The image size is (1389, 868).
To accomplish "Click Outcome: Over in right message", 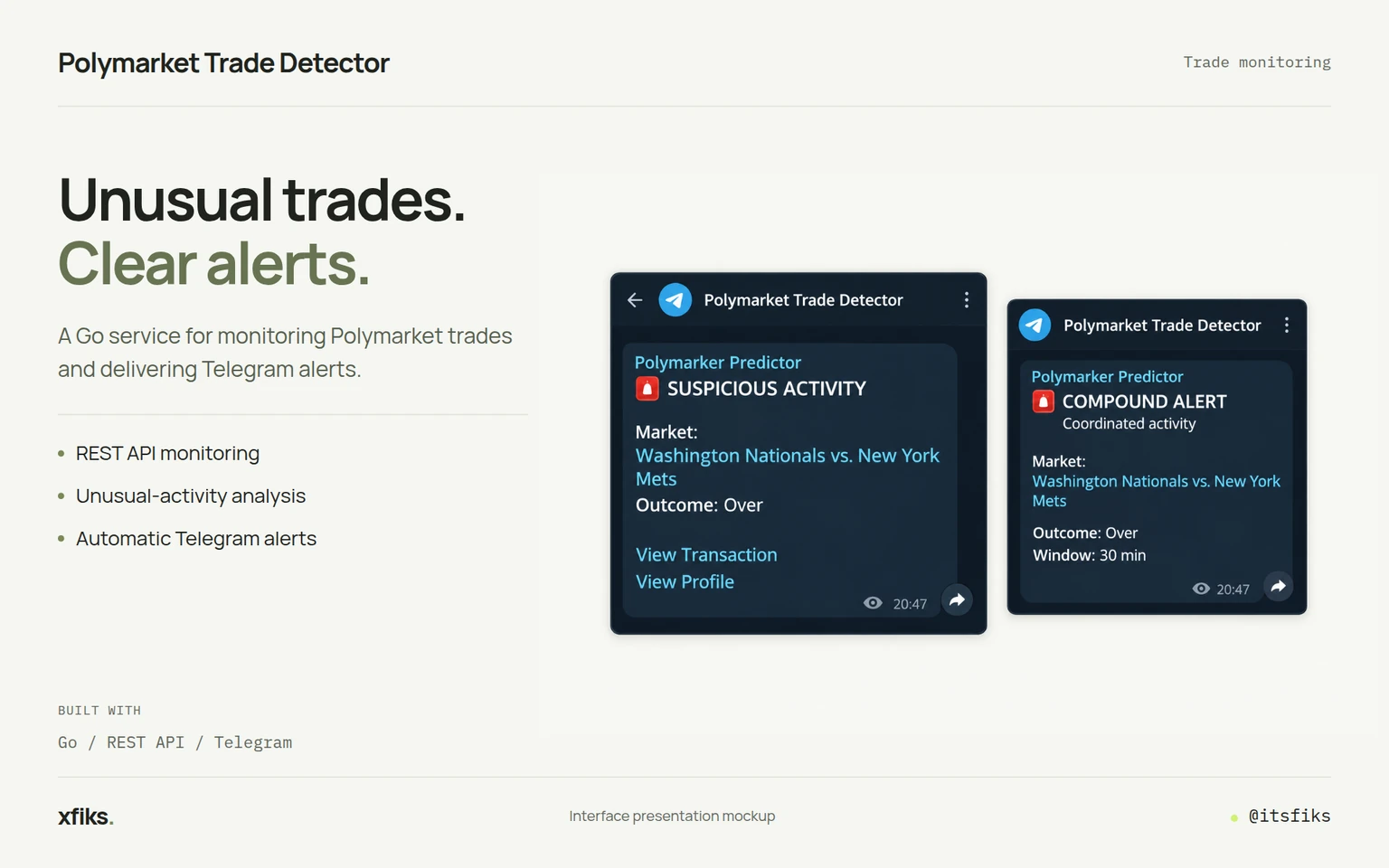I will 1085,533.
